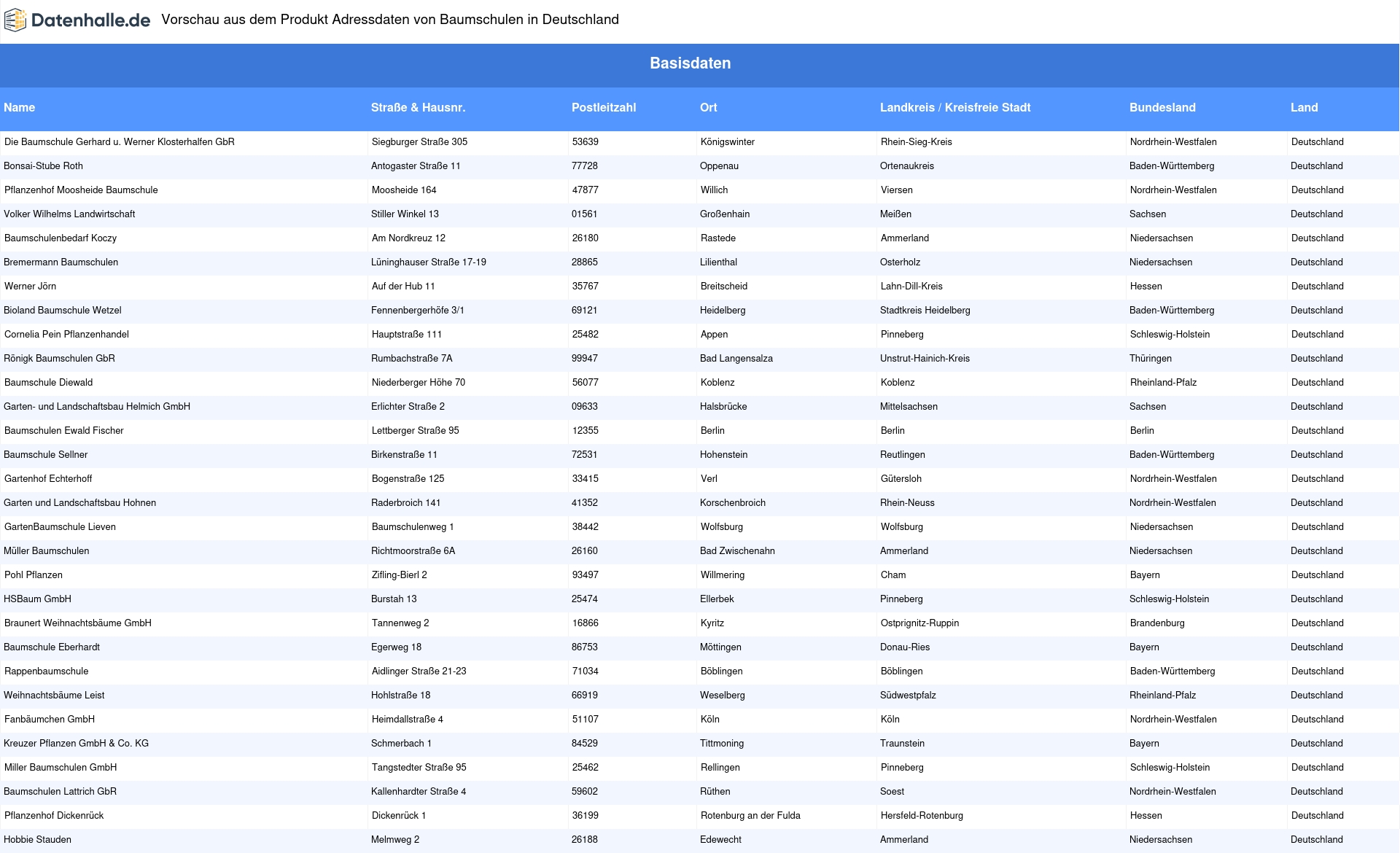The image size is (1400, 853).
Task: Select the Postleitzahl column header
Action: [604, 108]
